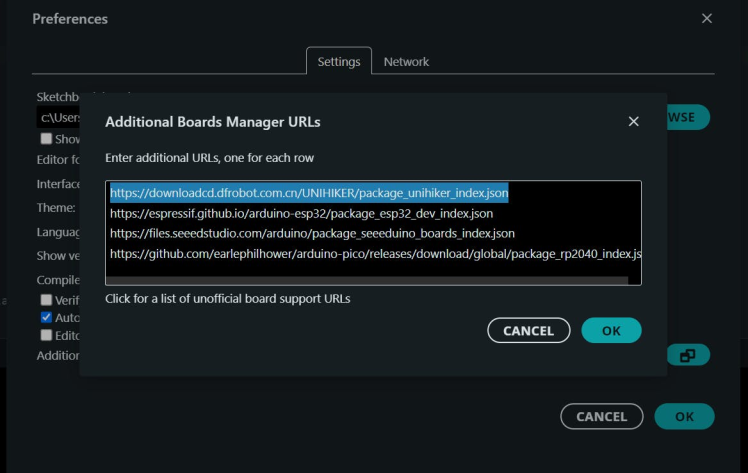Click the partially hidden BROWSE button
The image size is (748, 473).
(688, 117)
